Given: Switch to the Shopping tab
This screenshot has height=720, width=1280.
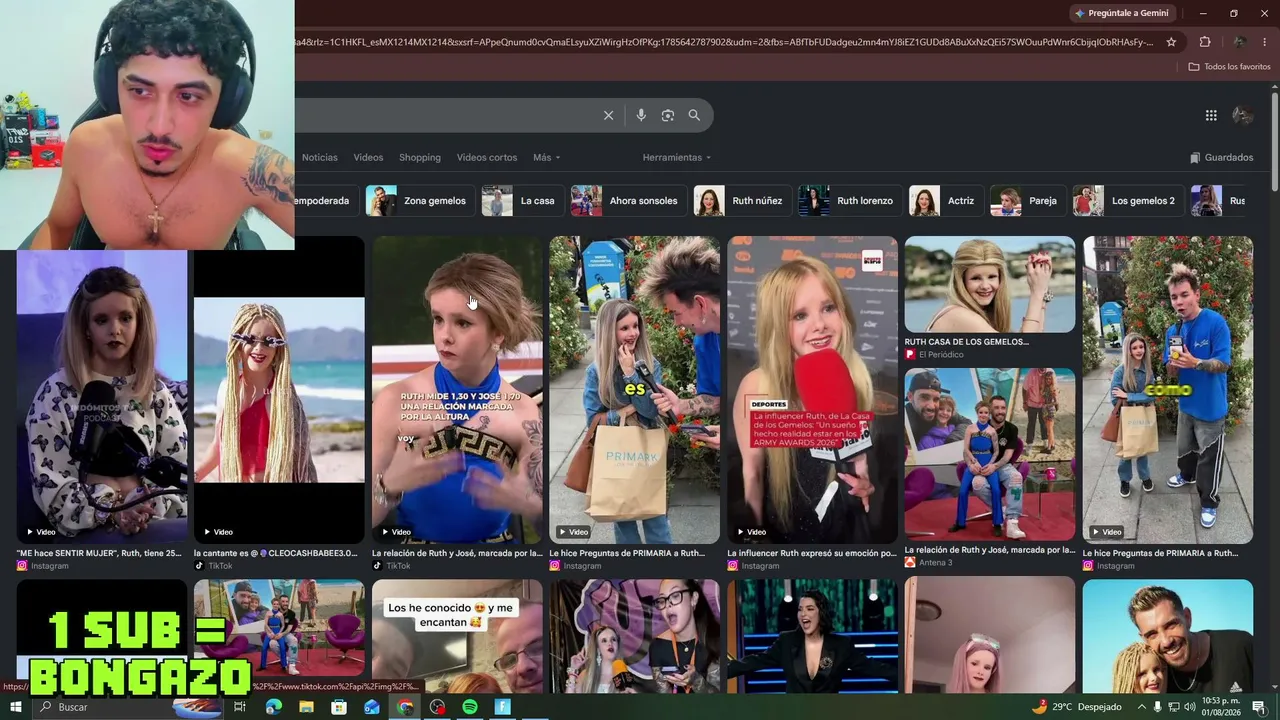Looking at the screenshot, I should click(x=420, y=157).
